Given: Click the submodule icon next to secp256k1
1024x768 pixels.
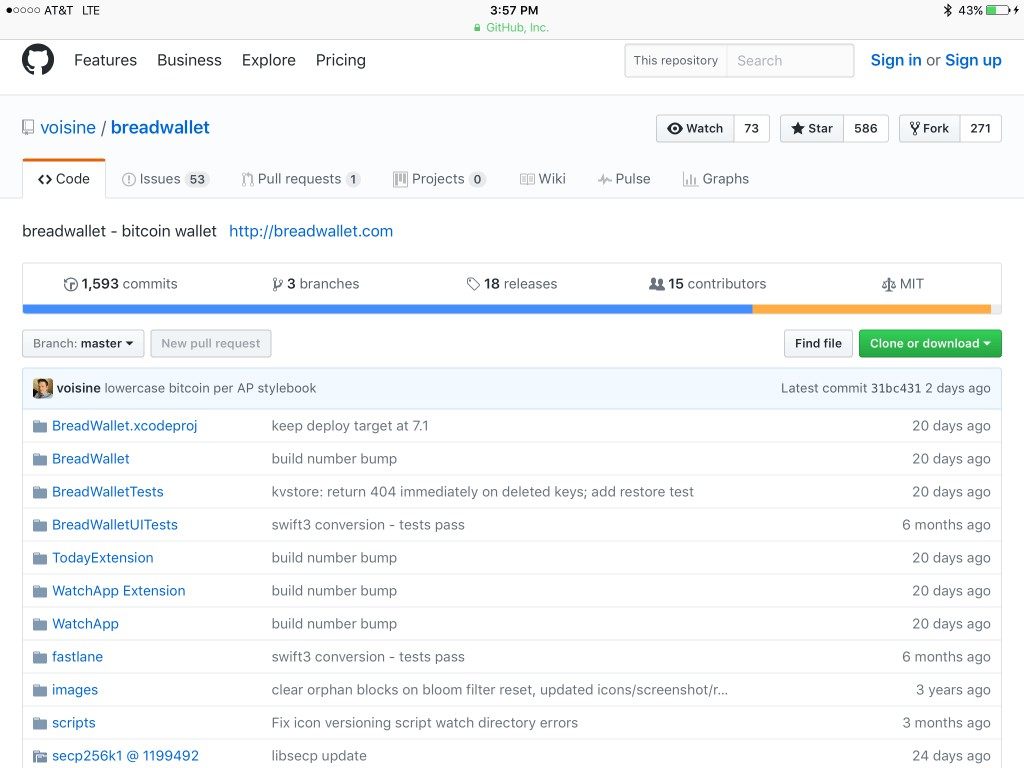Looking at the screenshot, I should [x=40, y=756].
